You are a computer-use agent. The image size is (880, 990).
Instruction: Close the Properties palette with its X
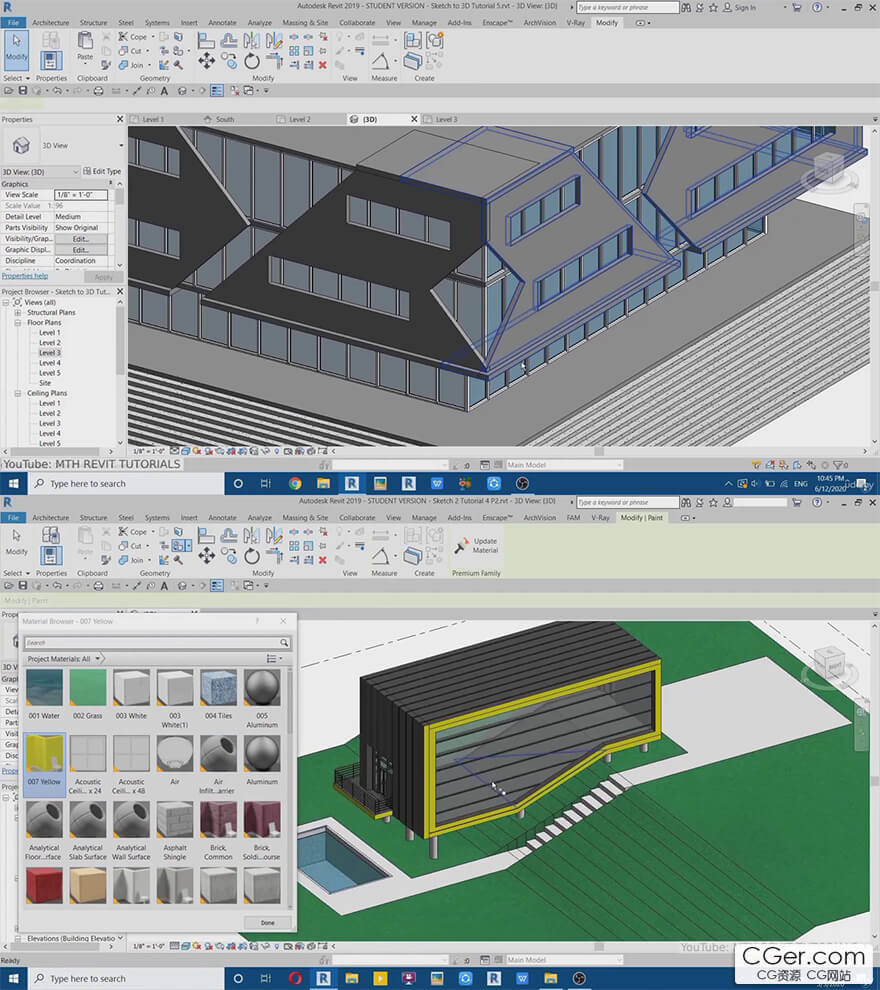click(121, 119)
